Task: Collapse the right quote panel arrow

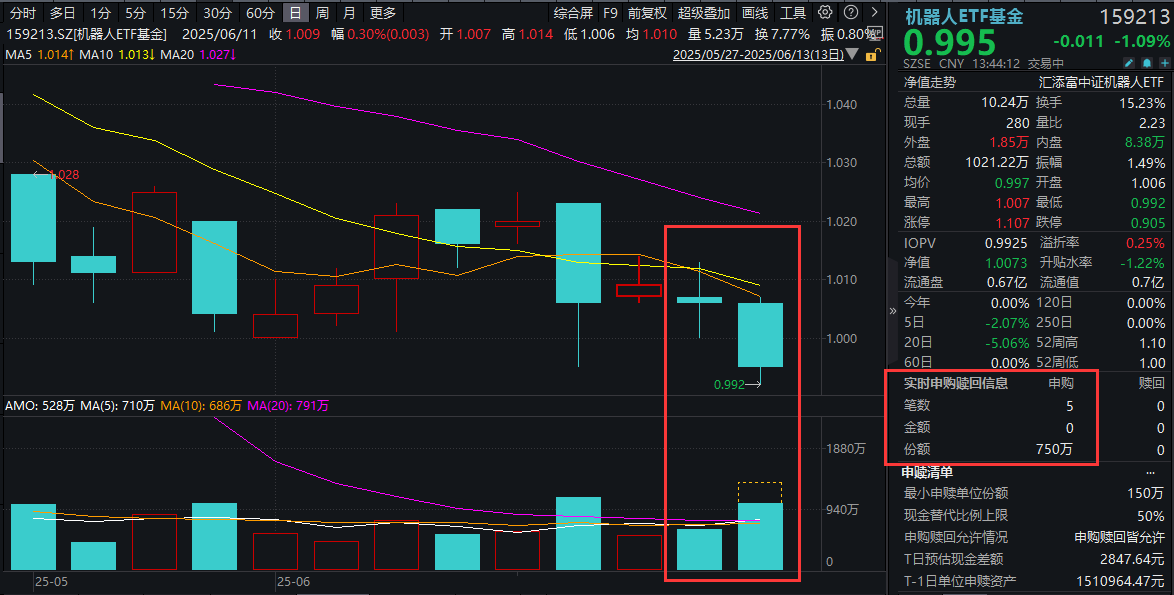Action: [893, 311]
